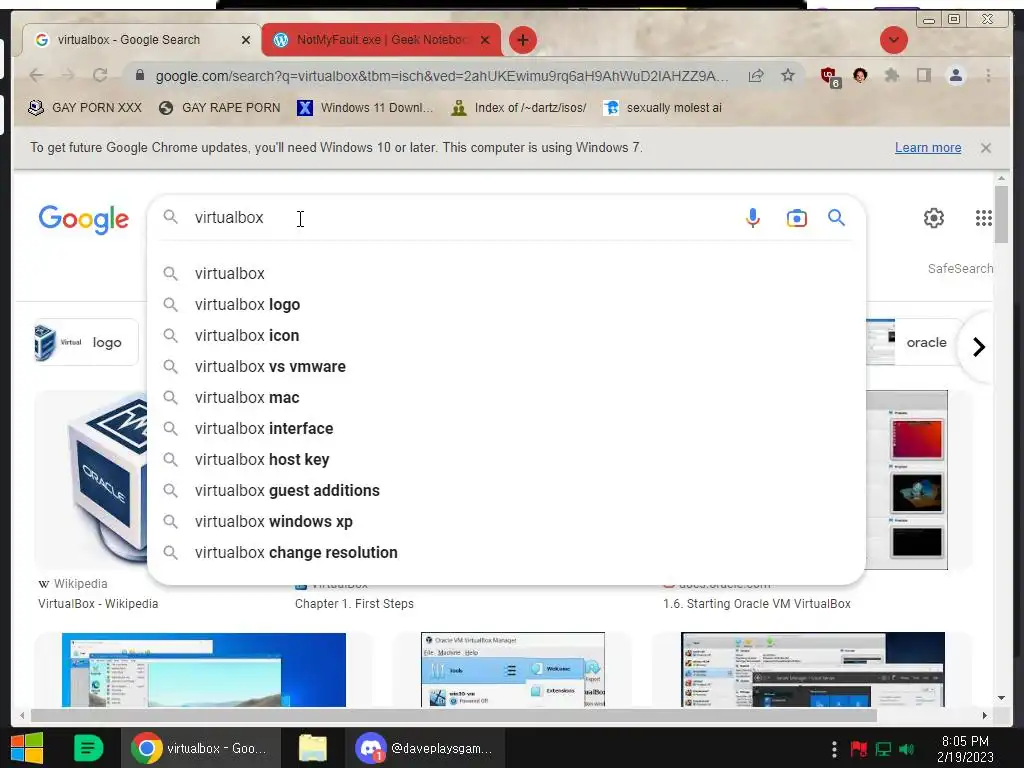Open the taskbar clock showing 8:05 PM
Viewport: 1024px width, 768px height.
coord(965,748)
